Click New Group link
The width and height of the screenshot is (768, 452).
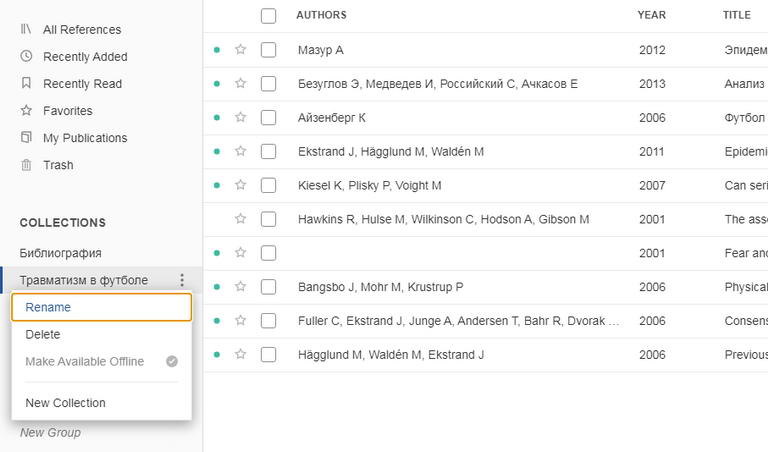pos(50,432)
